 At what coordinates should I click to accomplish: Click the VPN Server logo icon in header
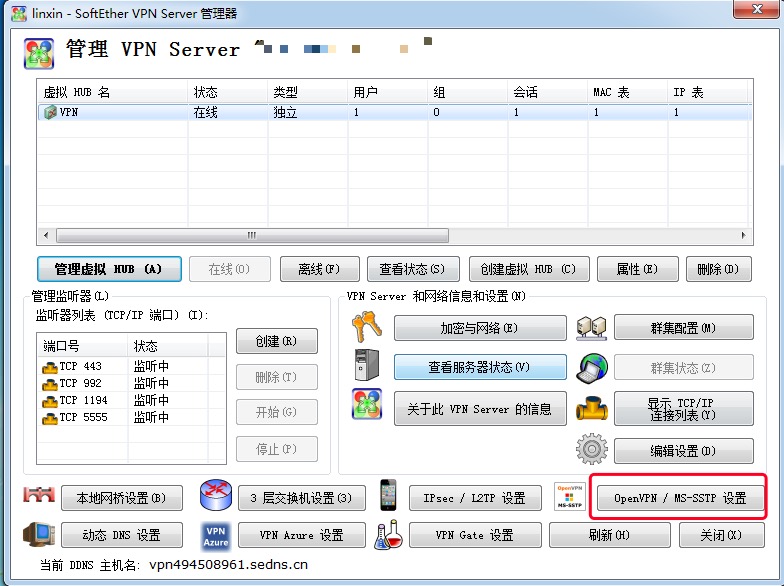(38, 54)
